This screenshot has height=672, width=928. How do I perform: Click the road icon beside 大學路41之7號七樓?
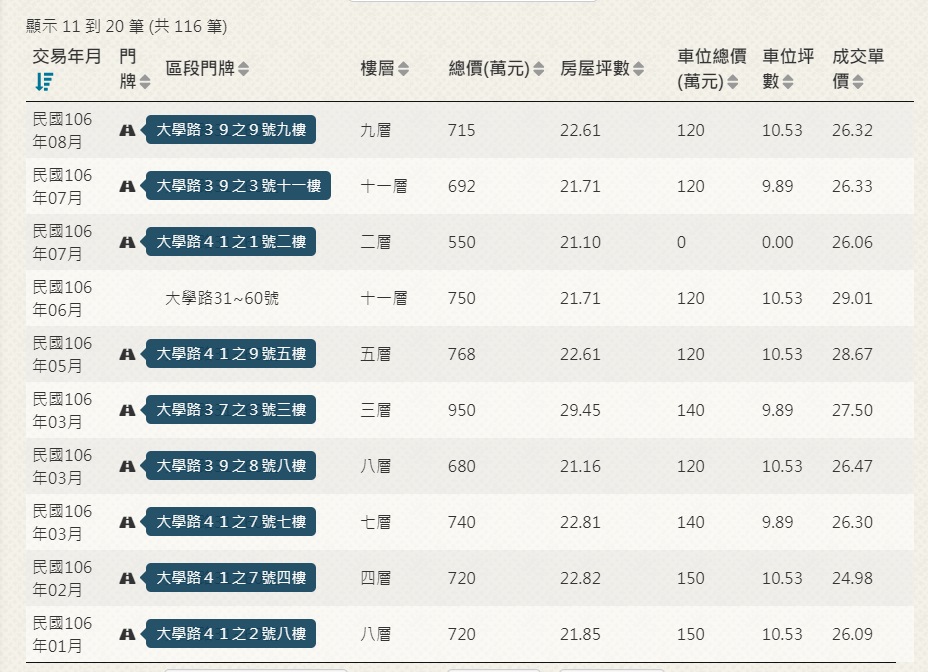[x=127, y=522]
